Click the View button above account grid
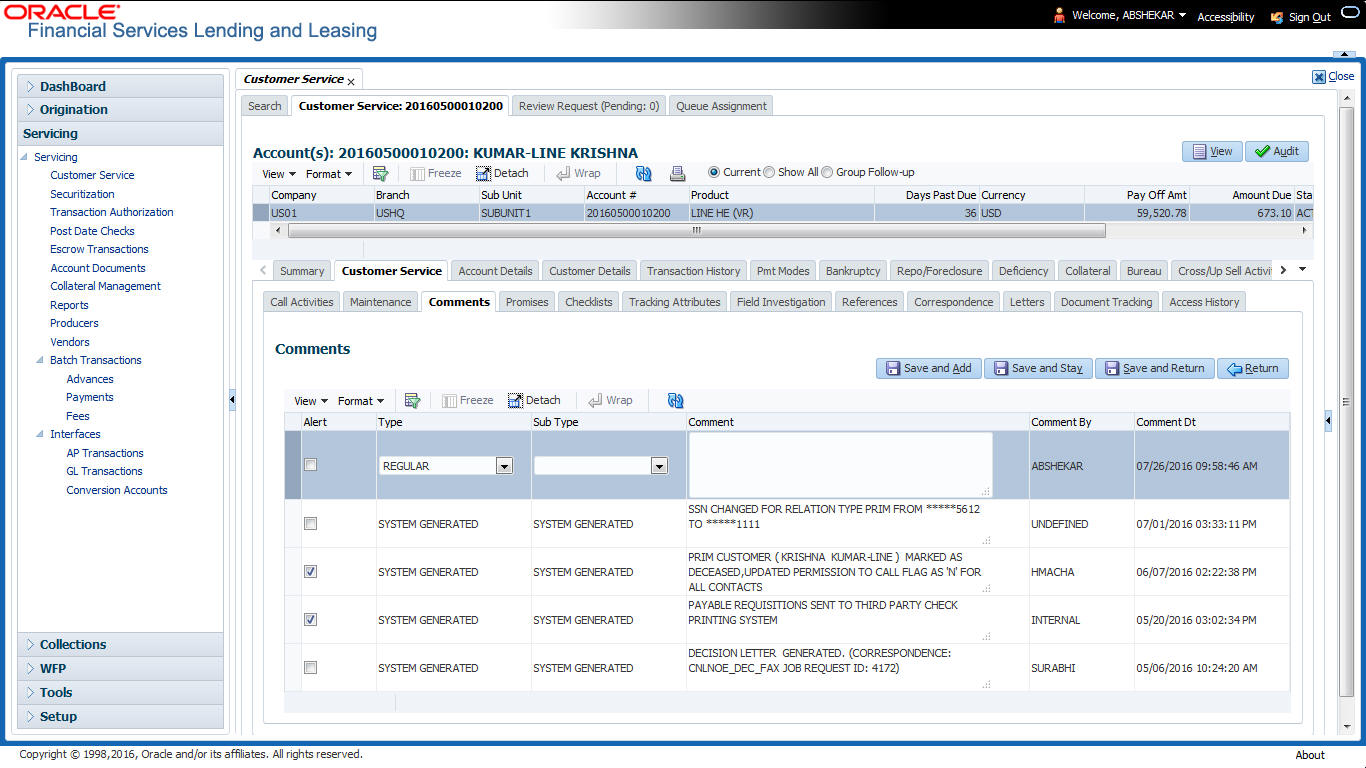 tap(1212, 151)
